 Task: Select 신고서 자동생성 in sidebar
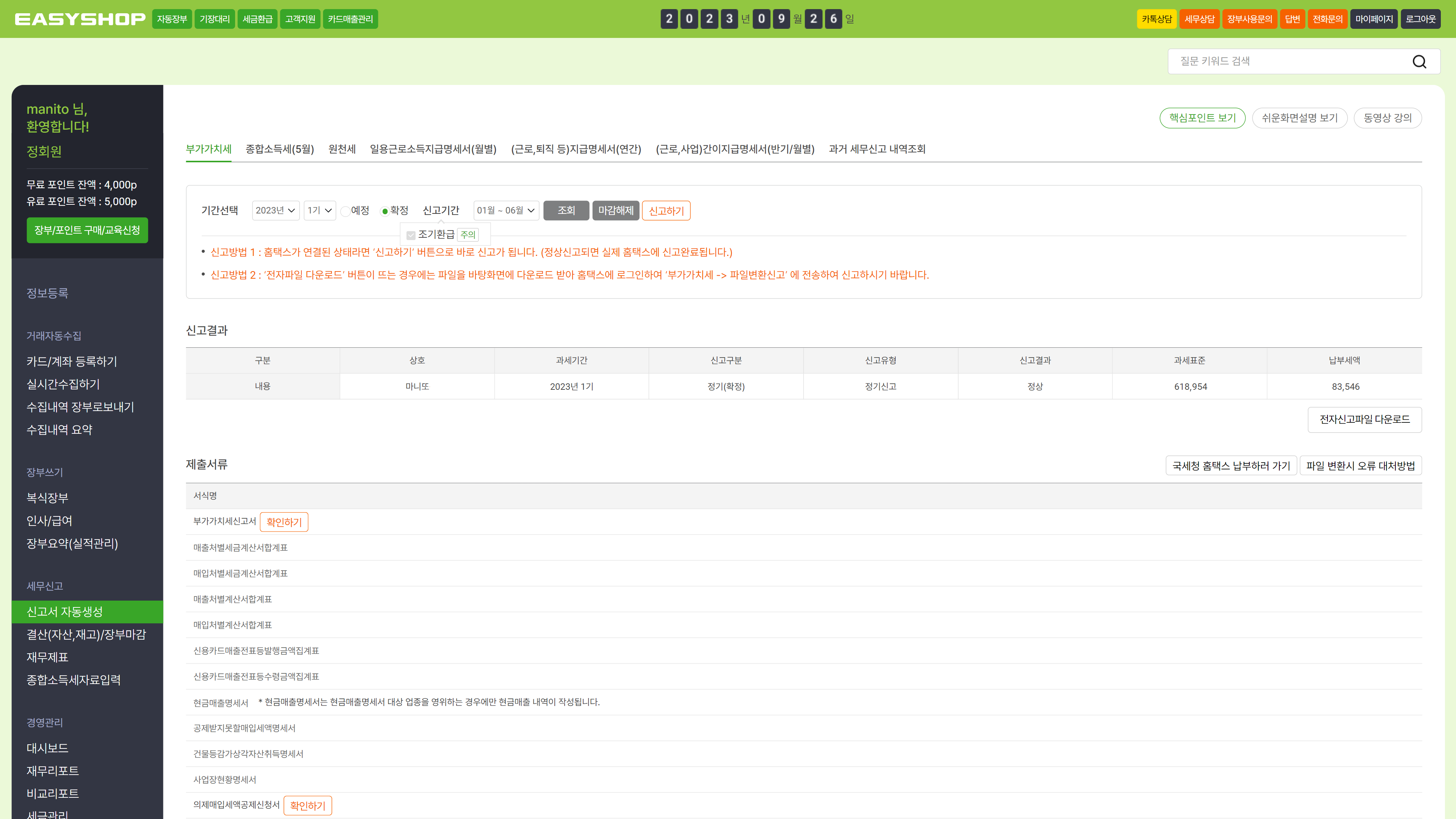click(x=87, y=612)
